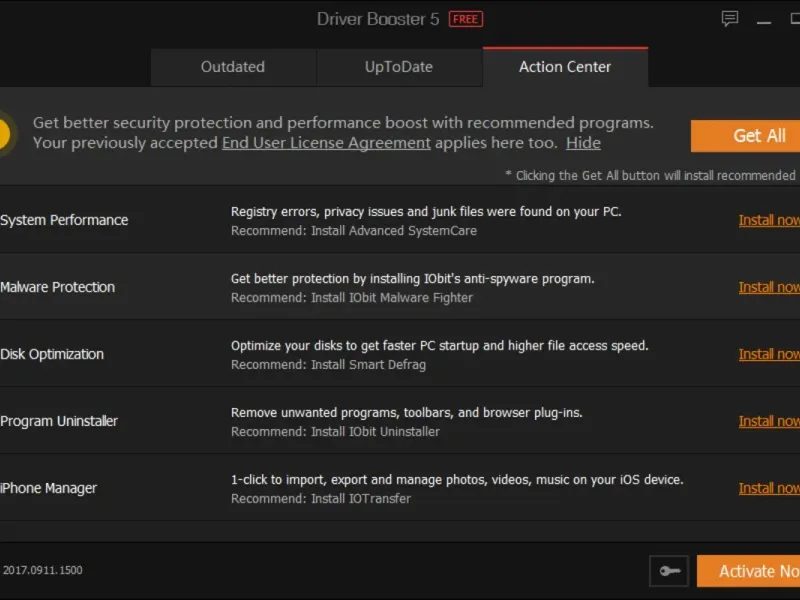Image resolution: width=800 pixels, height=600 pixels.
Task: Hide the recommendation banner via Hide link
Action: click(583, 143)
